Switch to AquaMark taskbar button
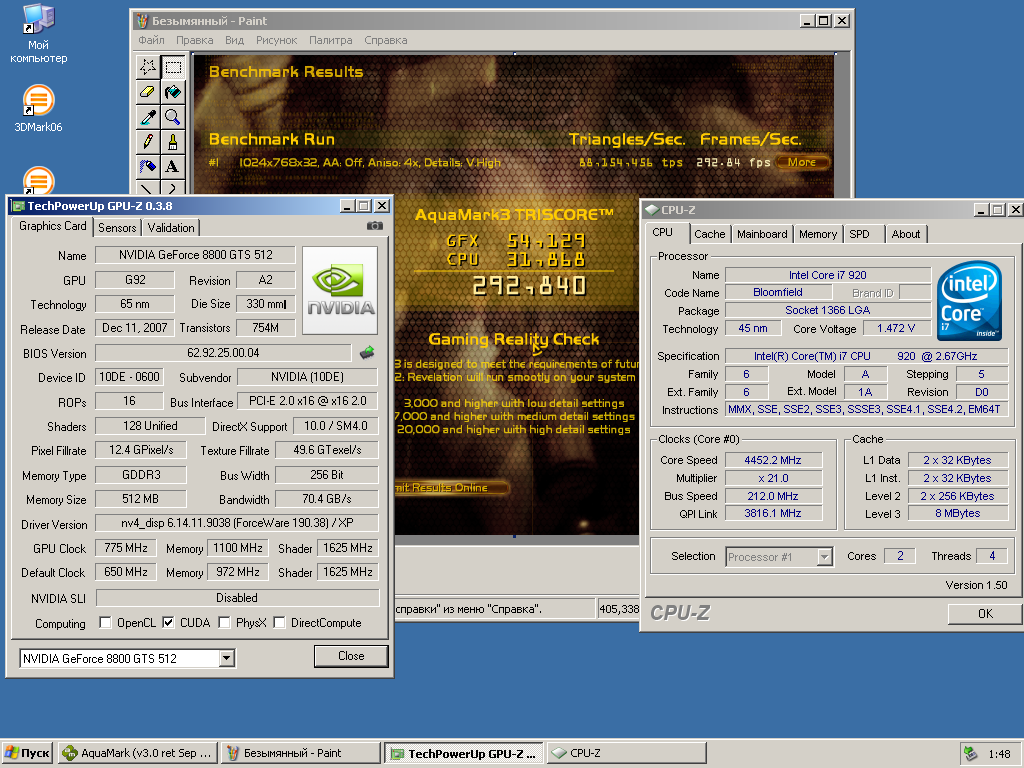The height and width of the screenshot is (768, 1024). (137, 753)
